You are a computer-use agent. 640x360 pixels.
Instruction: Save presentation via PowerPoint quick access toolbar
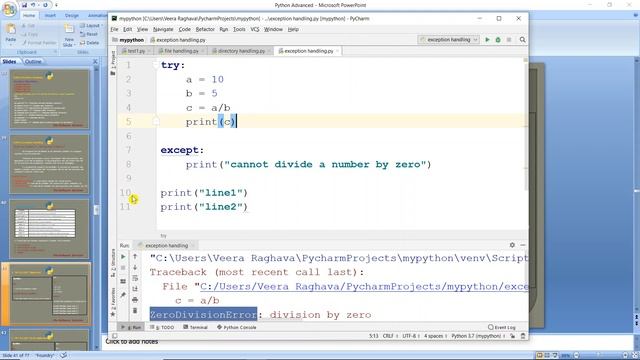(24, 5)
